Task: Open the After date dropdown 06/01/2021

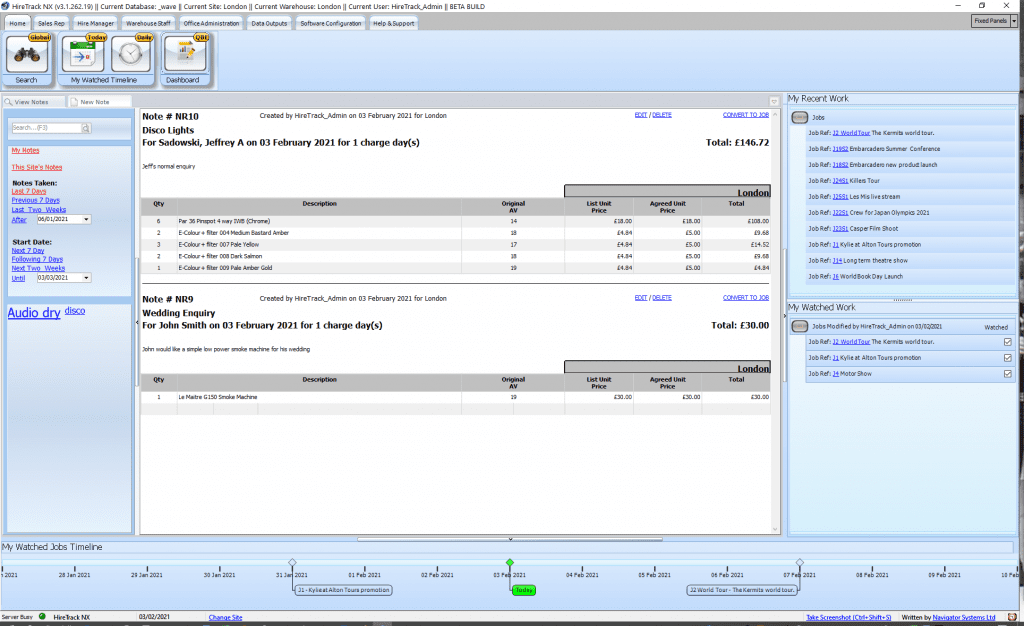Action: coord(86,219)
